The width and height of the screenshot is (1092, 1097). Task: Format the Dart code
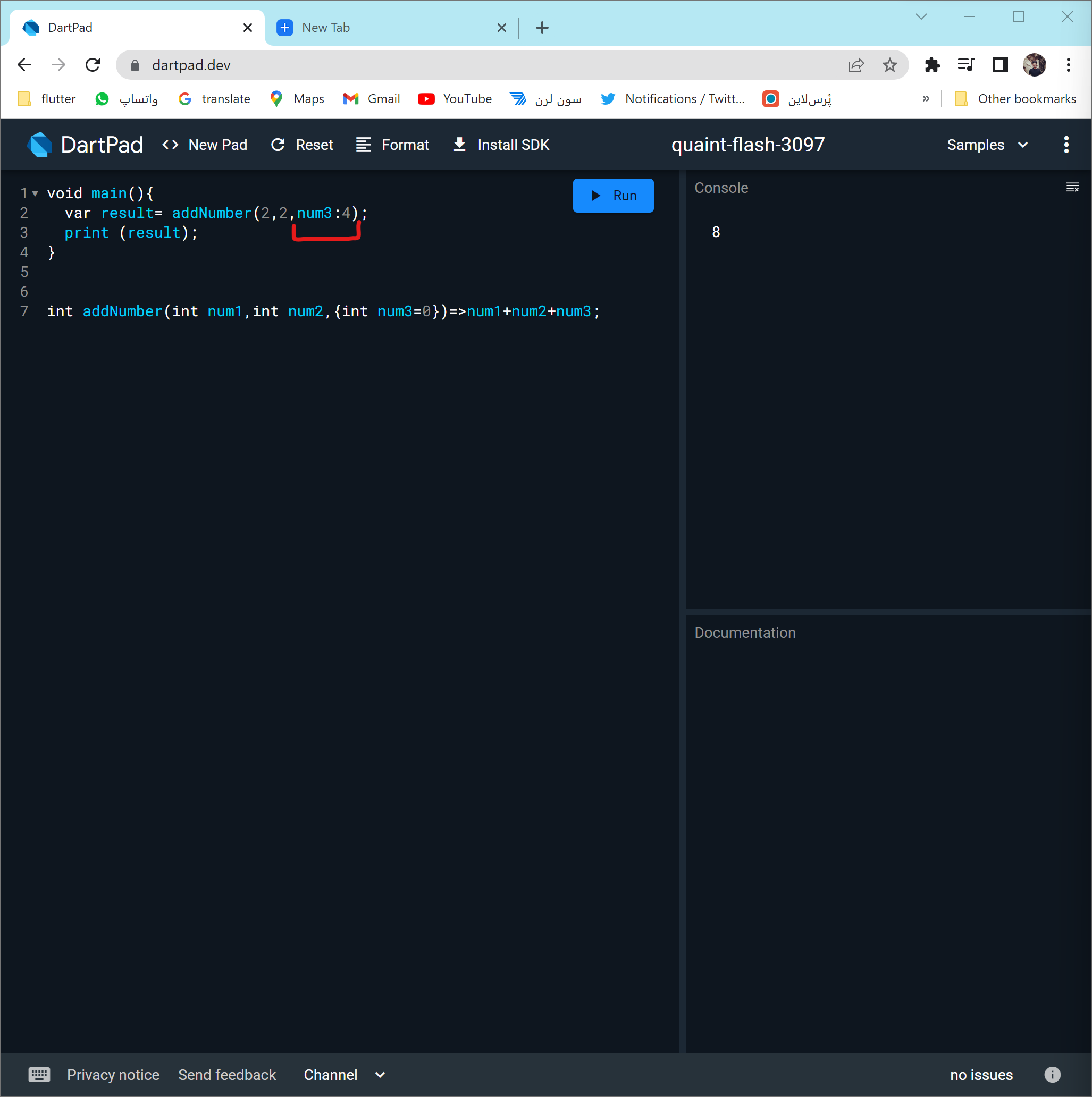pos(392,145)
